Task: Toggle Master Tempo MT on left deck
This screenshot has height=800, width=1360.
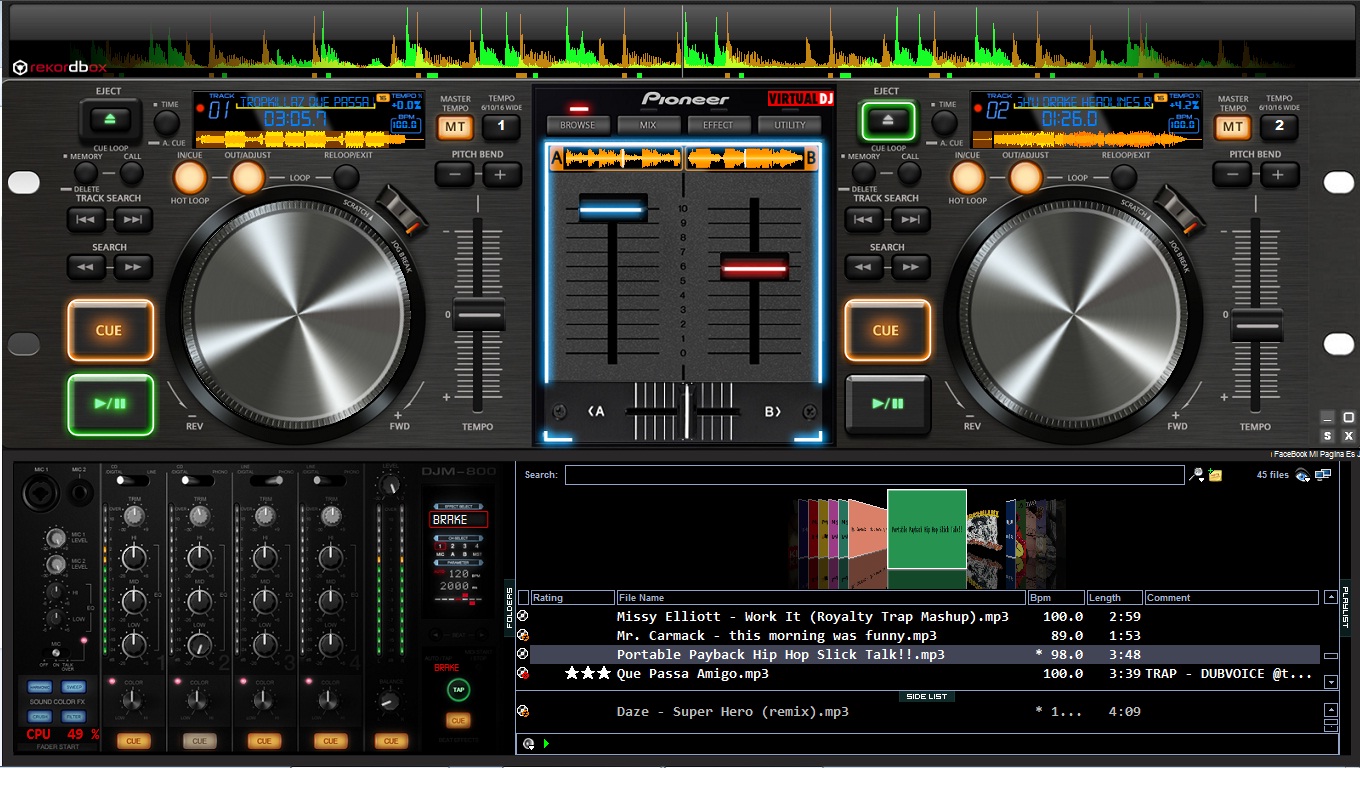Action: click(455, 127)
